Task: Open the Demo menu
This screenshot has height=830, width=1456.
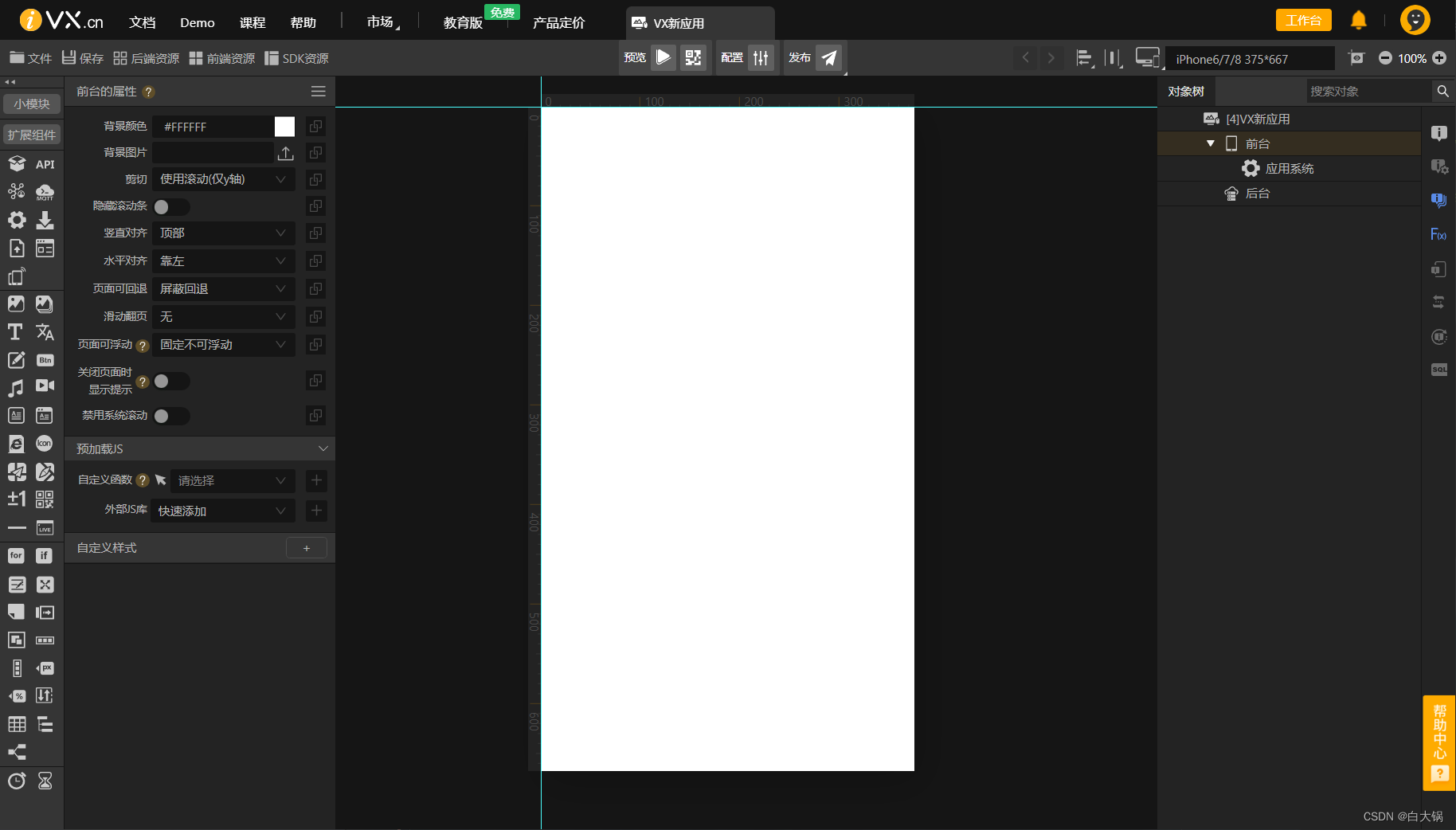Action: point(198,22)
